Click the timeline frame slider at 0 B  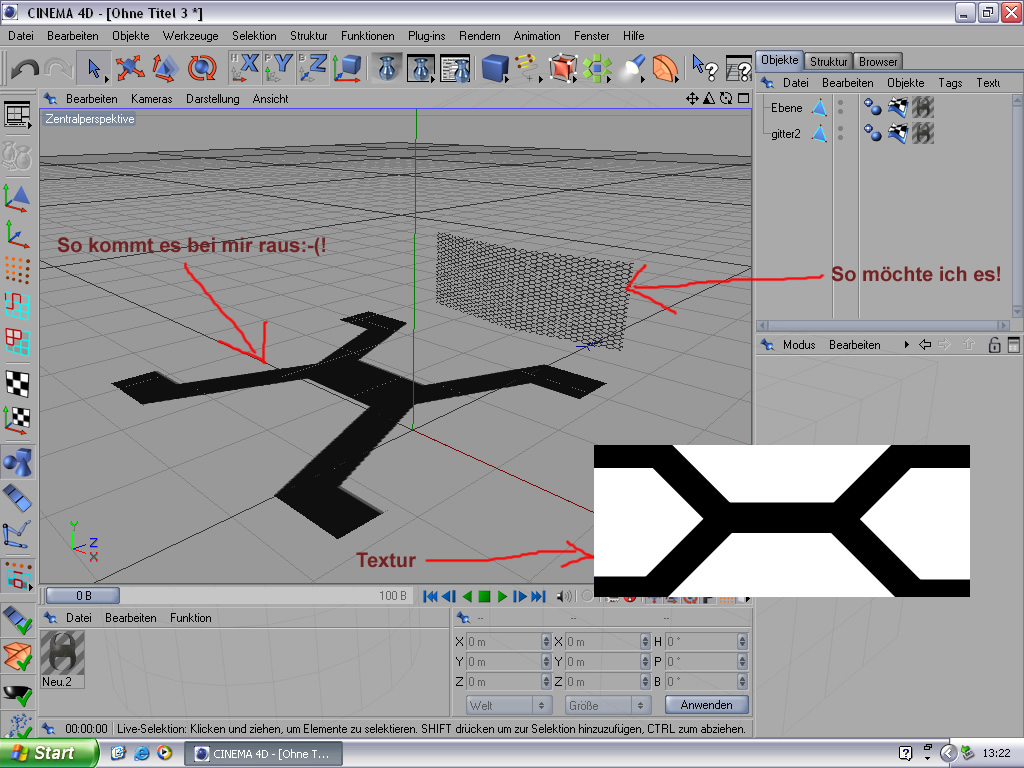83,596
